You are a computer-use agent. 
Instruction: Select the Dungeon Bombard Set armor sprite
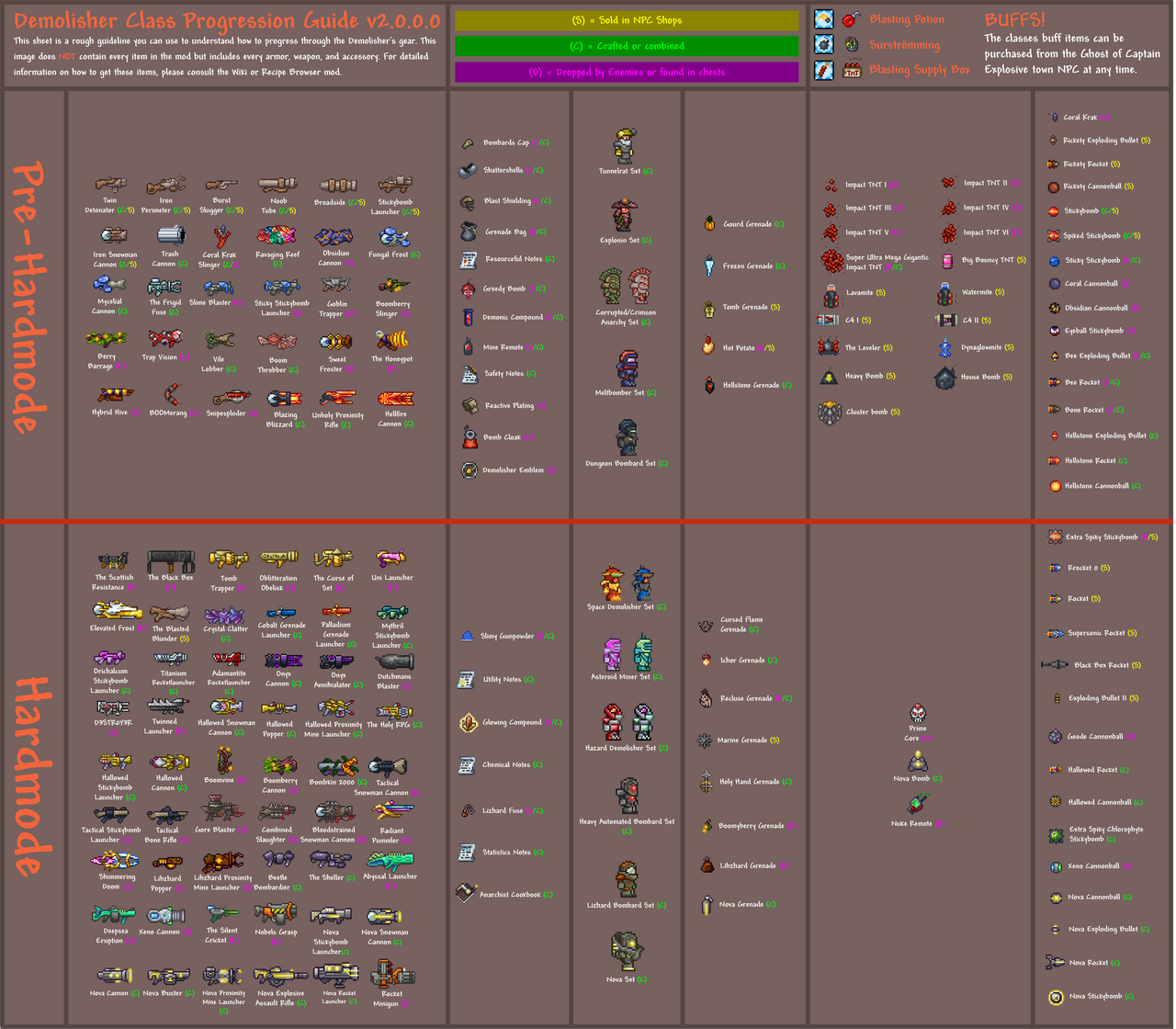pos(626,438)
